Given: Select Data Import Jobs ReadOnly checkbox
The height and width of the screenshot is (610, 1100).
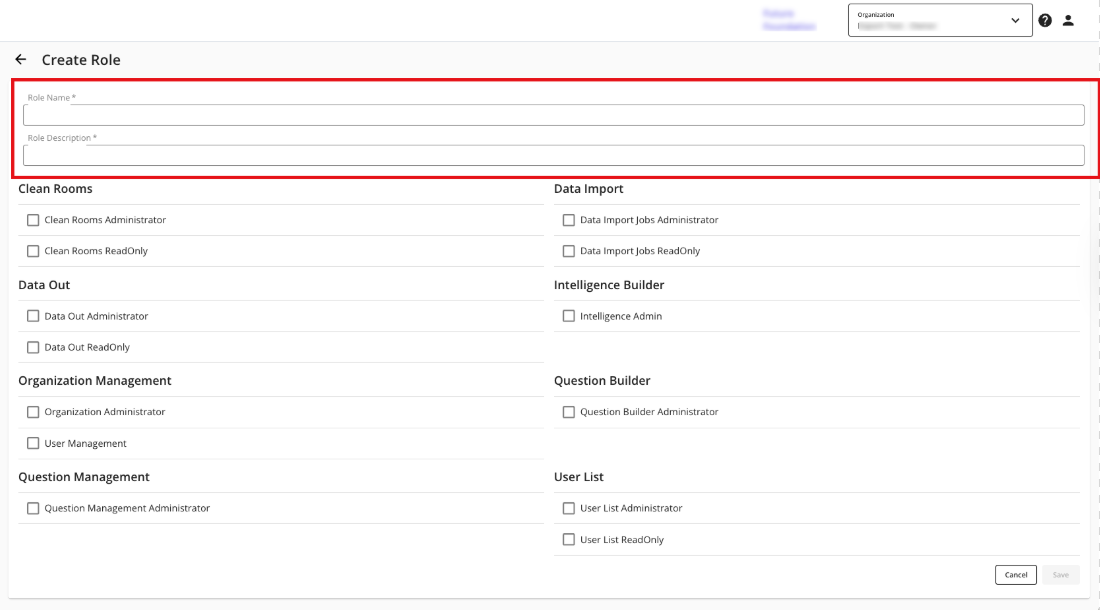Looking at the screenshot, I should tap(569, 251).
